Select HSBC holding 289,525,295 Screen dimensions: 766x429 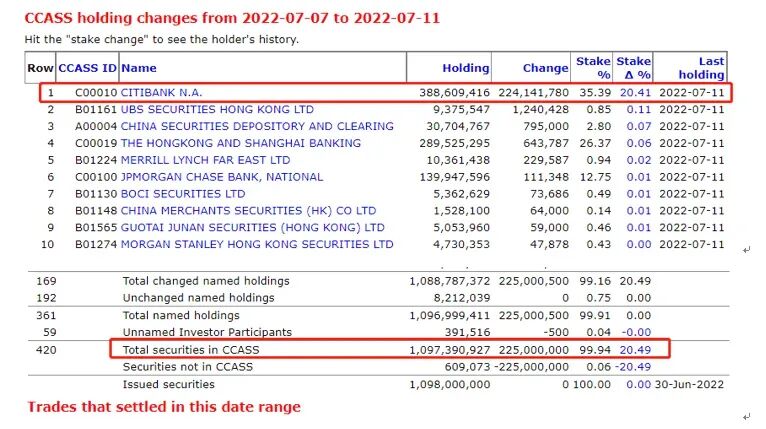(454, 143)
